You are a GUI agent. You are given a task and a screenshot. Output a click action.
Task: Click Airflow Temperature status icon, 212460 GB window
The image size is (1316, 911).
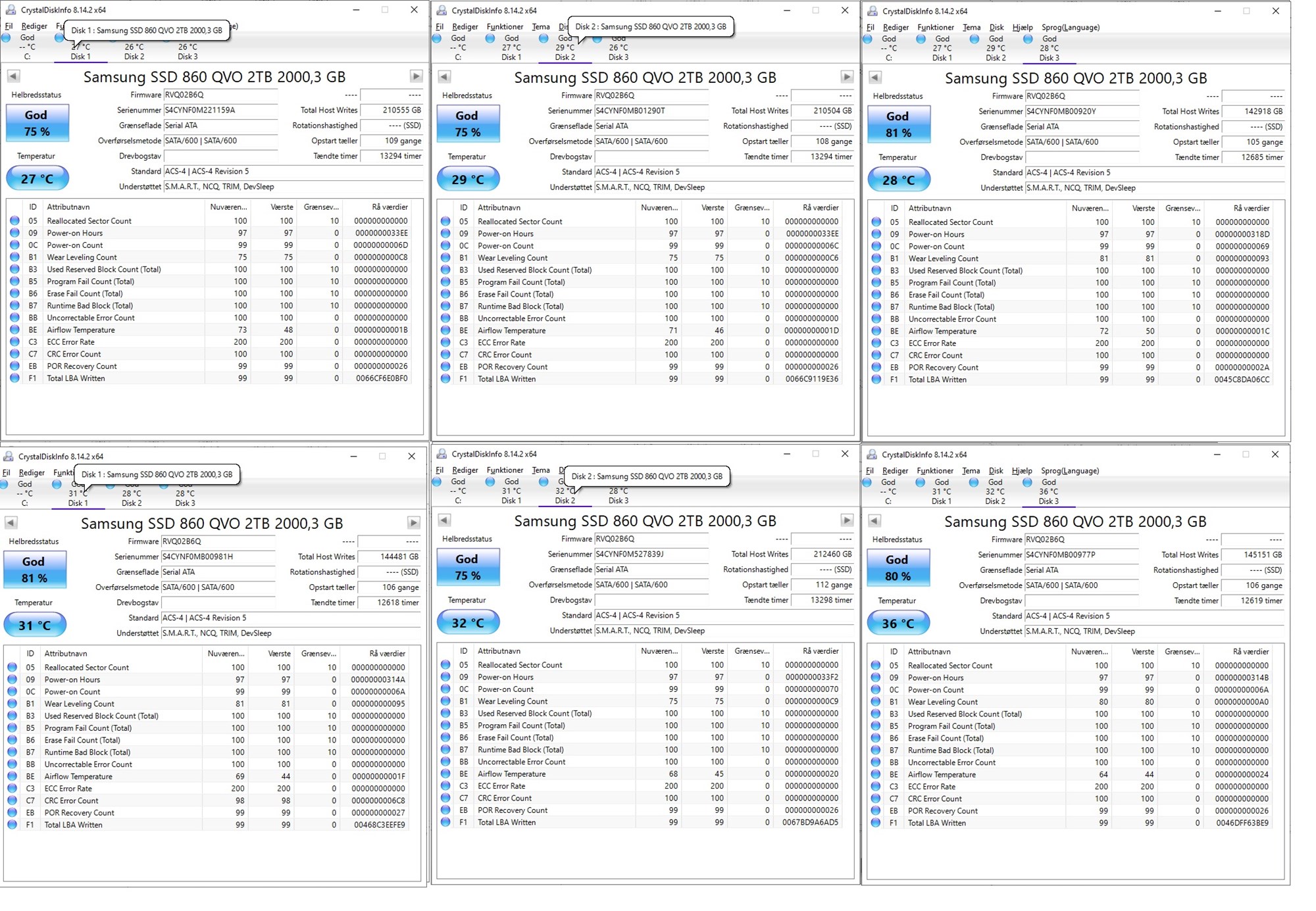click(445, 774)
